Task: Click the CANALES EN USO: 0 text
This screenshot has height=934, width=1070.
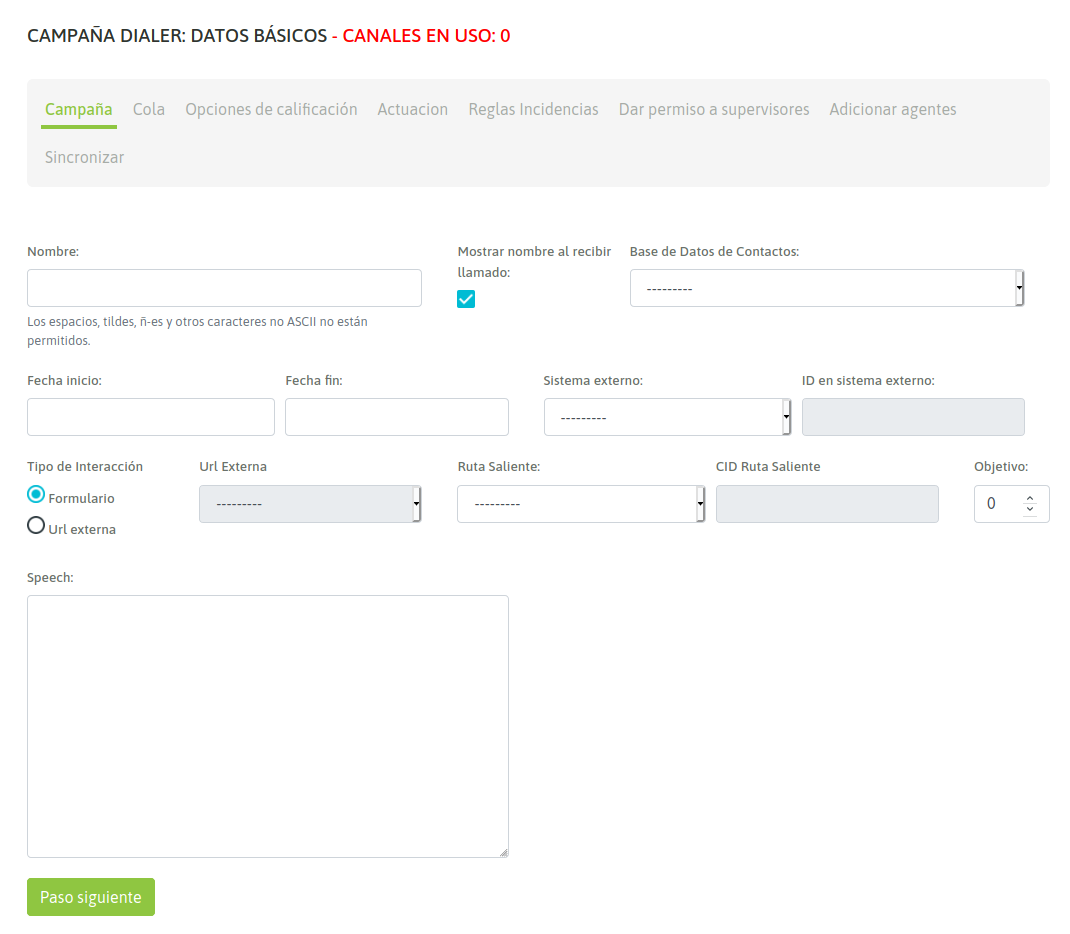Action: [x=426, y=35]
